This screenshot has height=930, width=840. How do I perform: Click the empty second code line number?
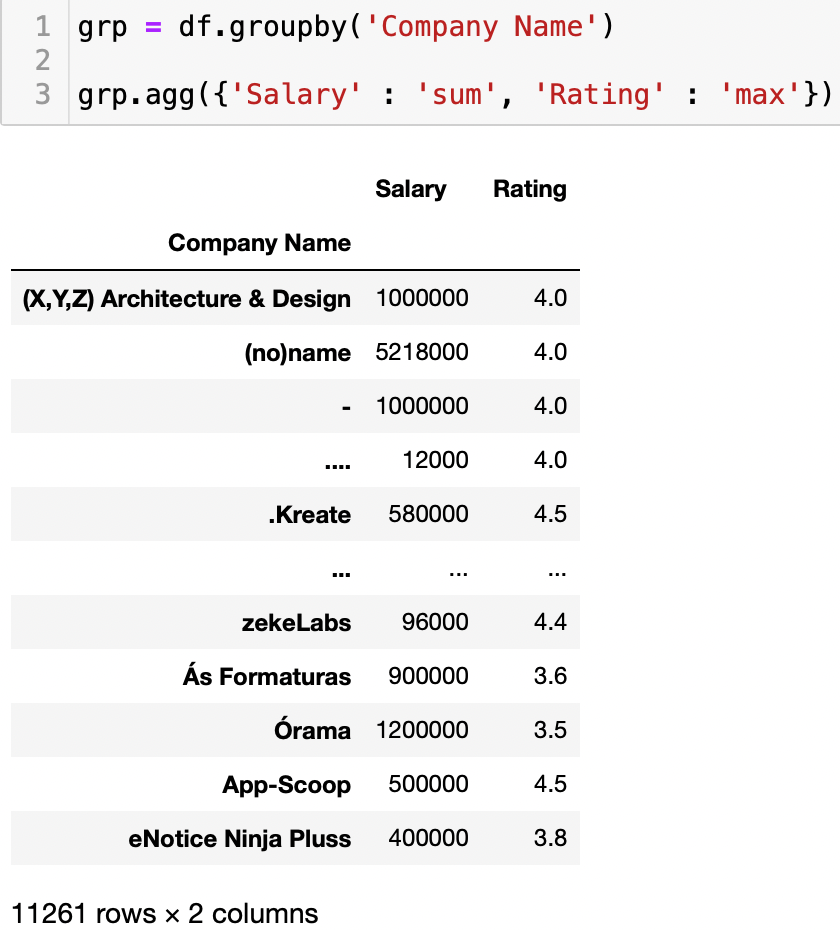[x=41, y=60]
